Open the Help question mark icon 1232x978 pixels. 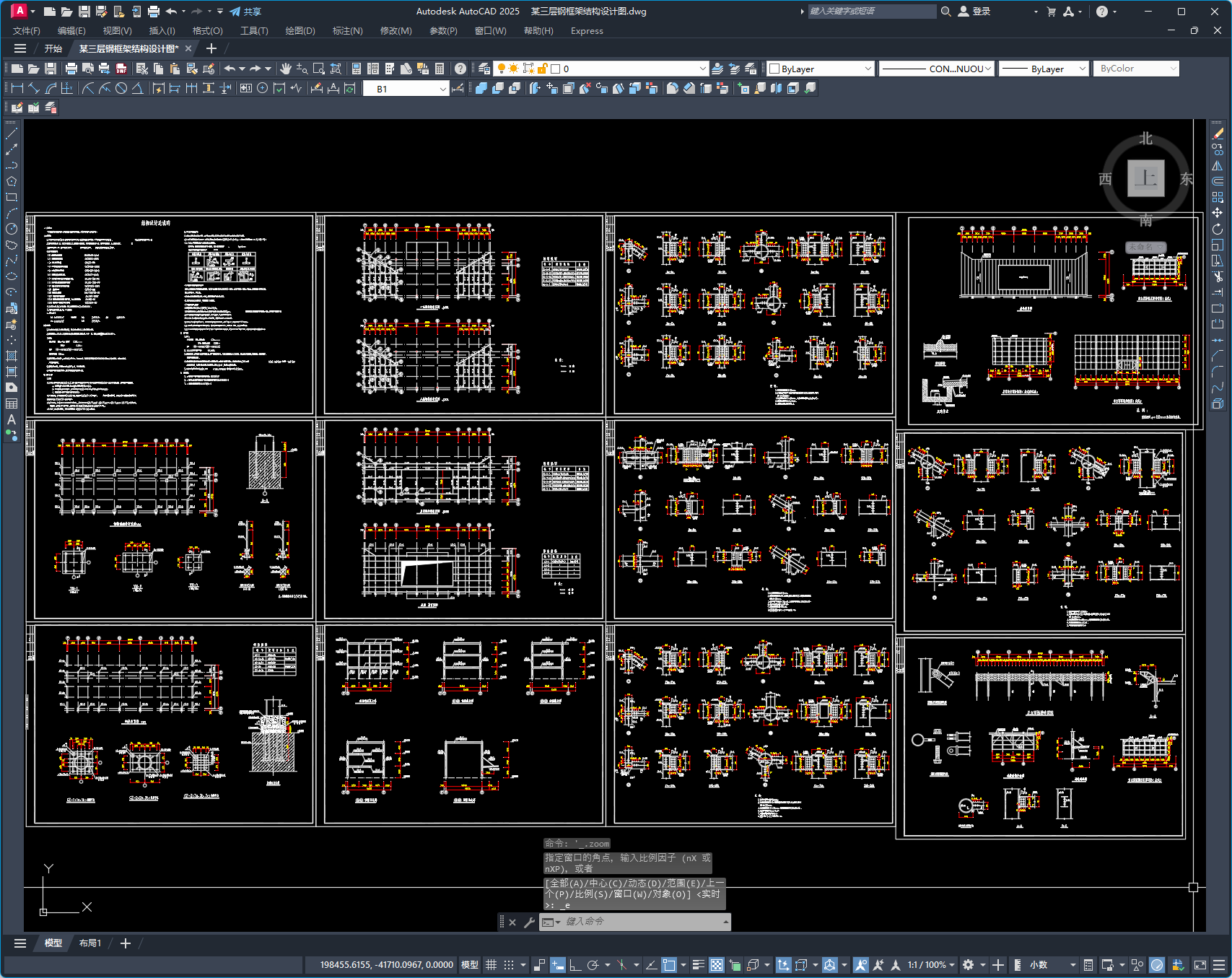460,69
